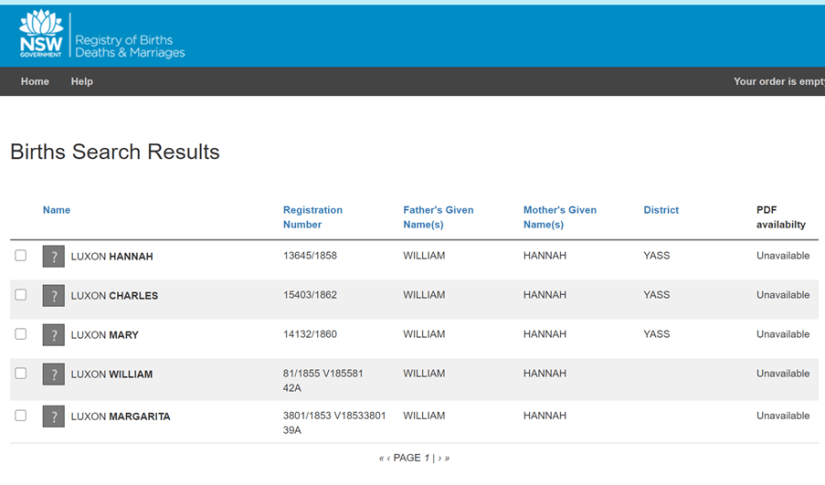
Task: Click question mark icon beside LUXON HANNAH
Action: [x=53, y=257]
